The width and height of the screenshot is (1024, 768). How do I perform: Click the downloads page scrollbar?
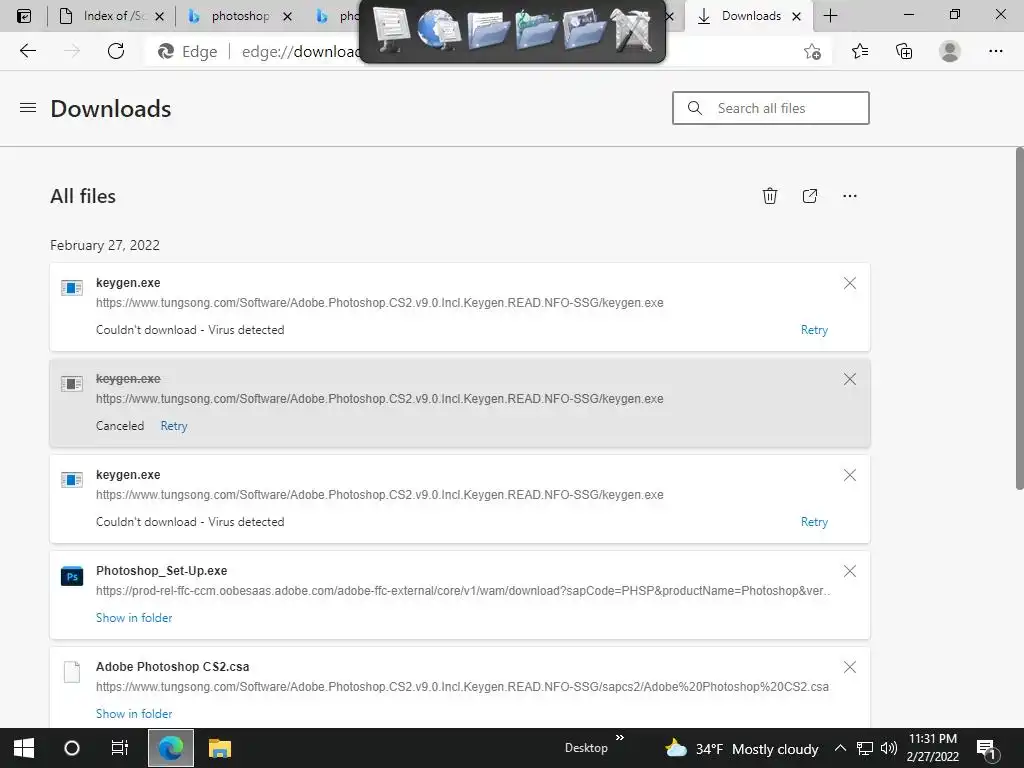[x=1019, y=318]
